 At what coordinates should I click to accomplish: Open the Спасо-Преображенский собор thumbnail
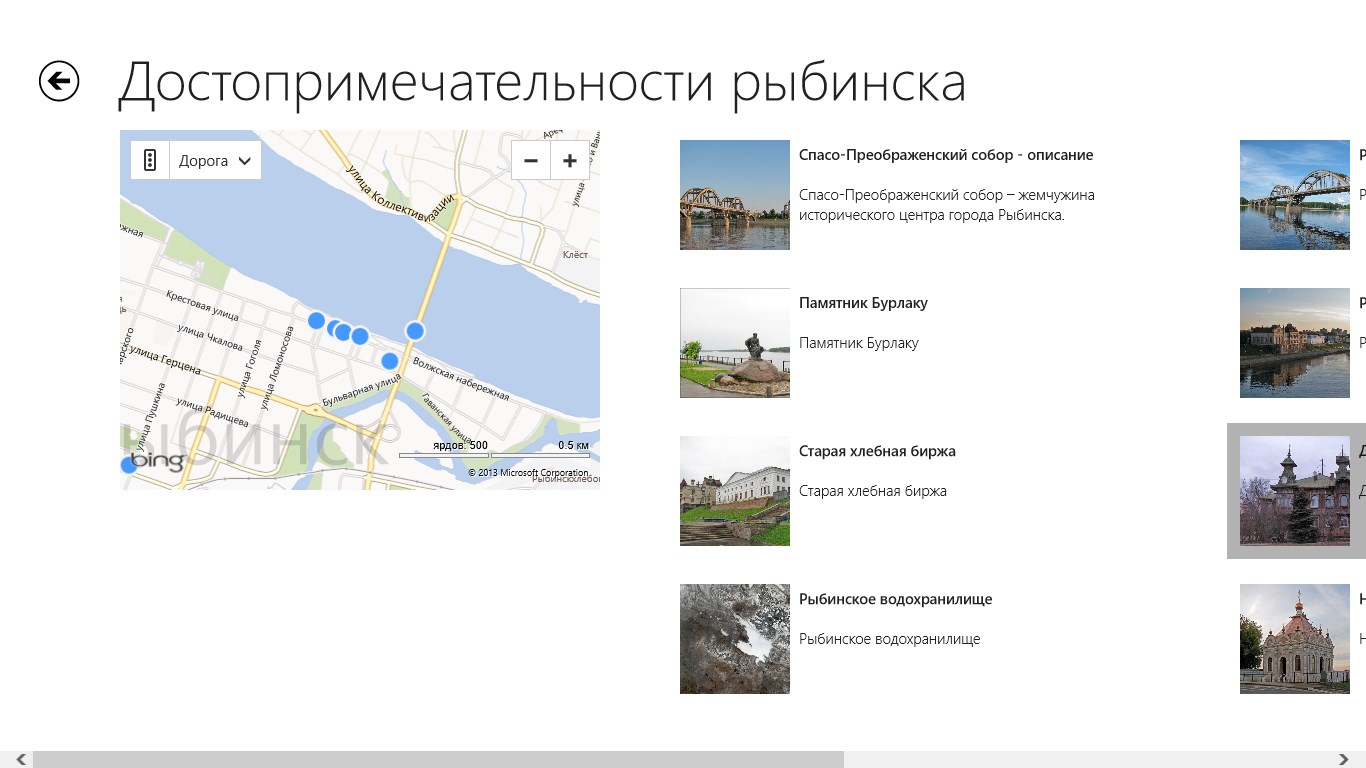pyautogui.click(x=735, y=195)
